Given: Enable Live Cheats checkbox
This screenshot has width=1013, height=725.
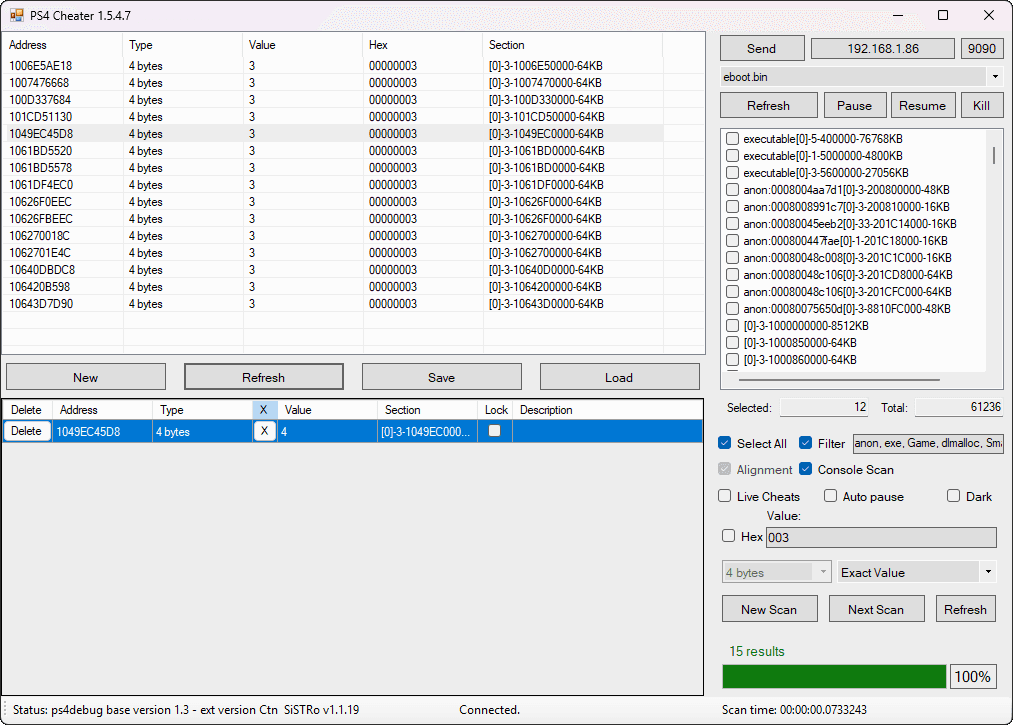Looking at the screenshot, I should (x=725, y=496).
